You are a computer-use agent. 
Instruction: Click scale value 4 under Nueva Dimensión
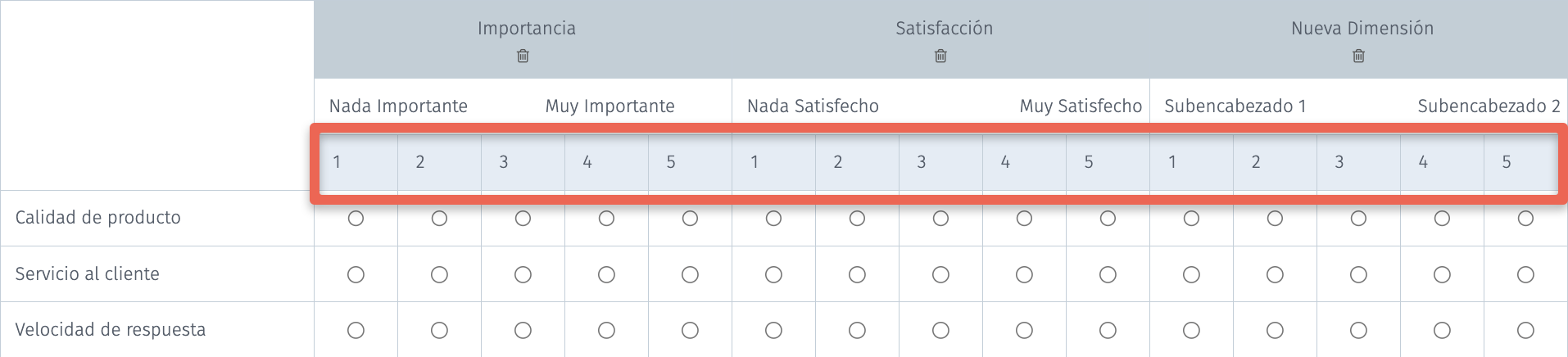coord(1423,162)
